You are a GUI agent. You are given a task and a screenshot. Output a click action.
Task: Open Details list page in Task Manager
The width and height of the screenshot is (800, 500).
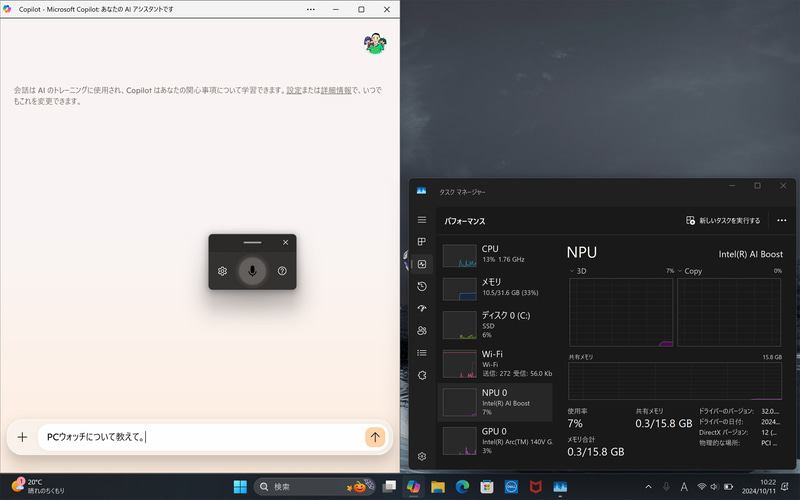(421, 353)
